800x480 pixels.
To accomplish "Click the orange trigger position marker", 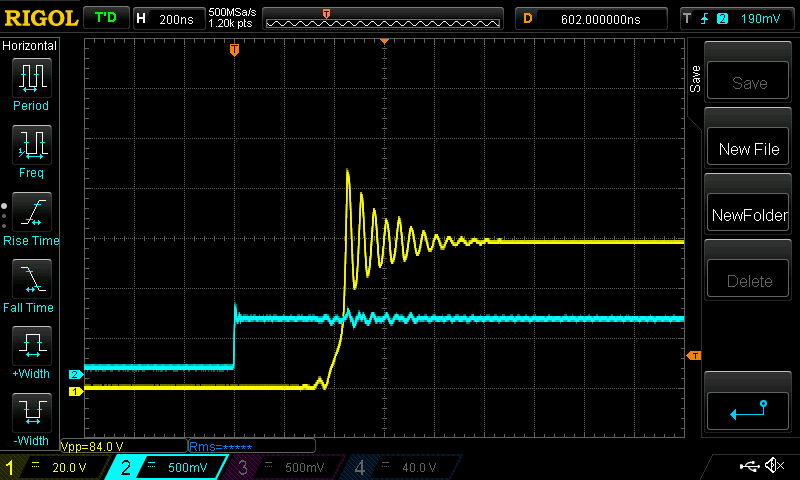I will pos(234,49).
